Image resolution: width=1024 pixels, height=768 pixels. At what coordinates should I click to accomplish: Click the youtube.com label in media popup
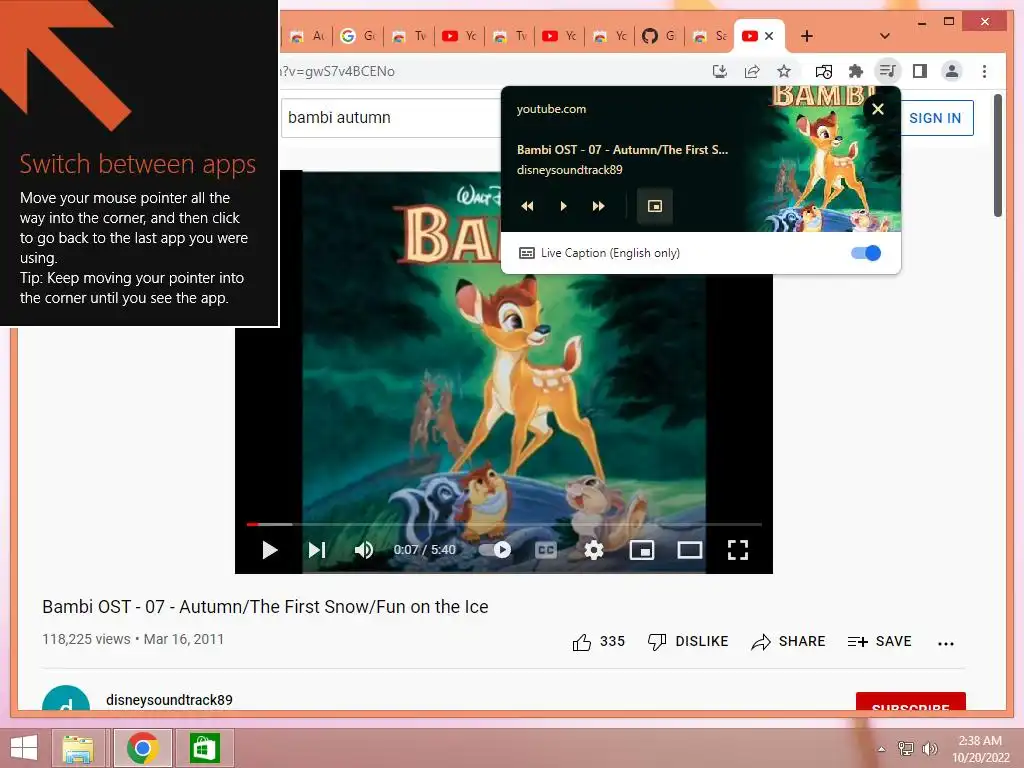pyautogui.click(x=551, y=109)
